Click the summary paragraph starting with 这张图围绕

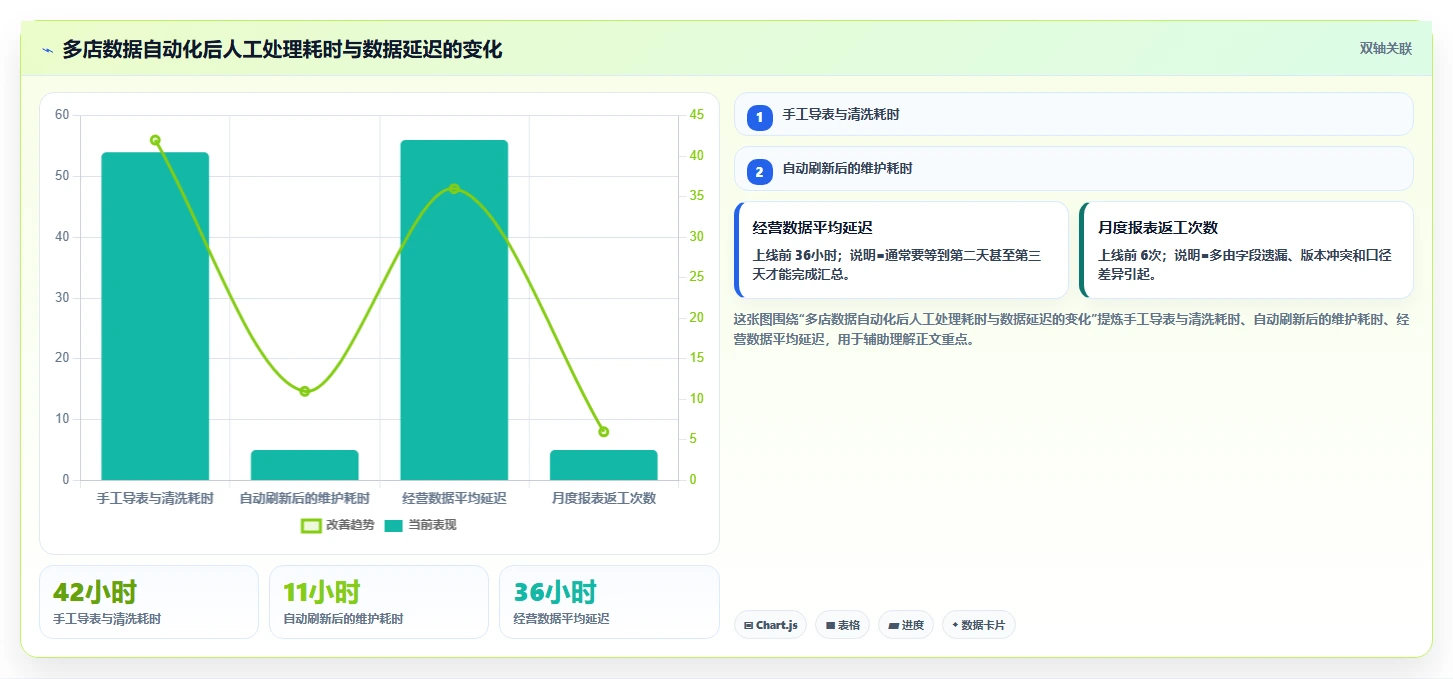click(x=1072, y=329)
